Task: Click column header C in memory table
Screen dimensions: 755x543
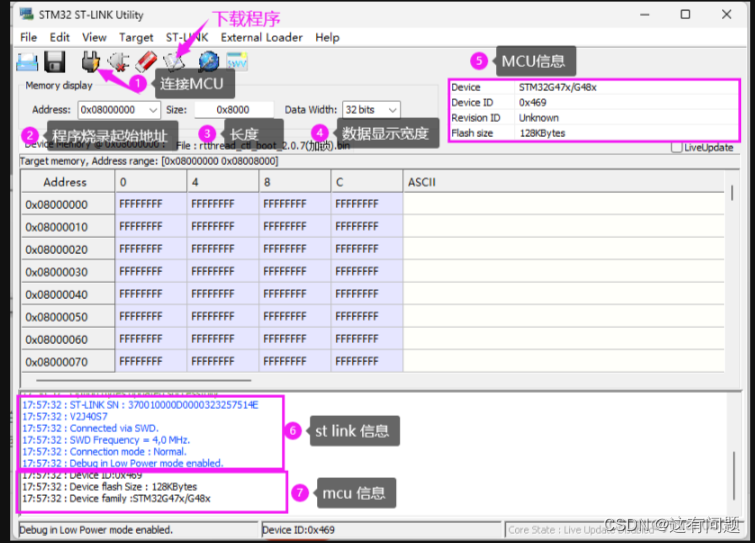Action: (x=367, y=182)
